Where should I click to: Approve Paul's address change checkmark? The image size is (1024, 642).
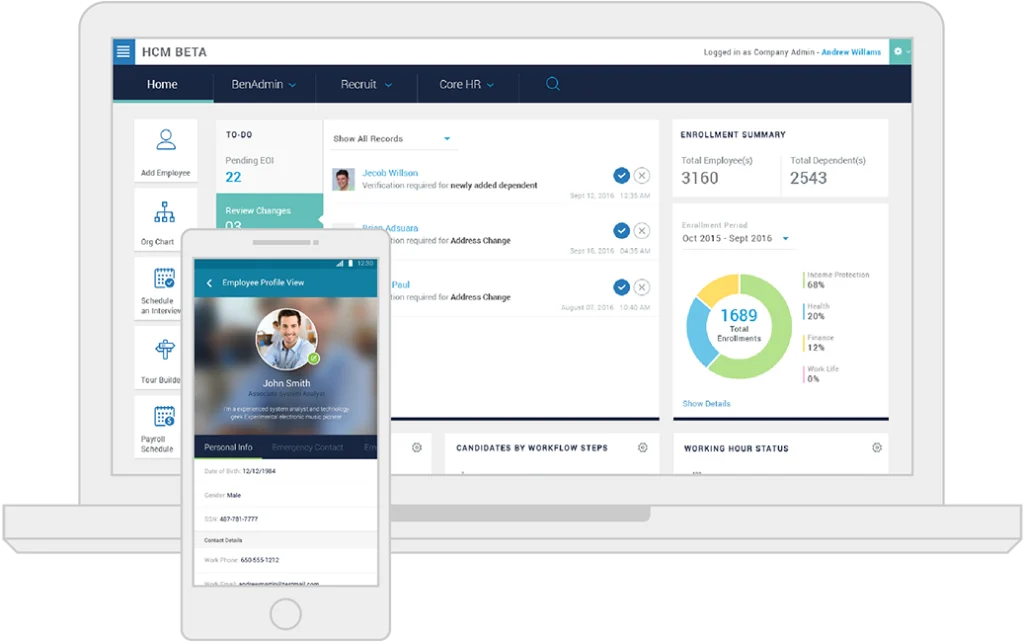tap(622, 287)
